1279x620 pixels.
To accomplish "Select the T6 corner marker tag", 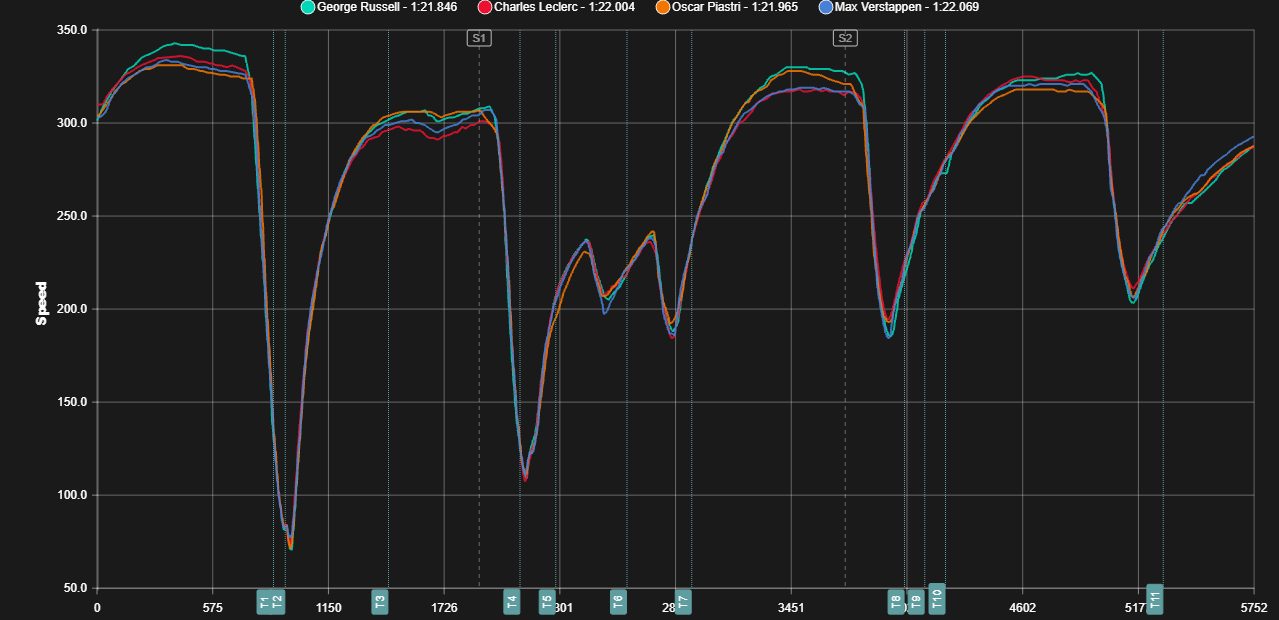I will click(x=618, y=602).
